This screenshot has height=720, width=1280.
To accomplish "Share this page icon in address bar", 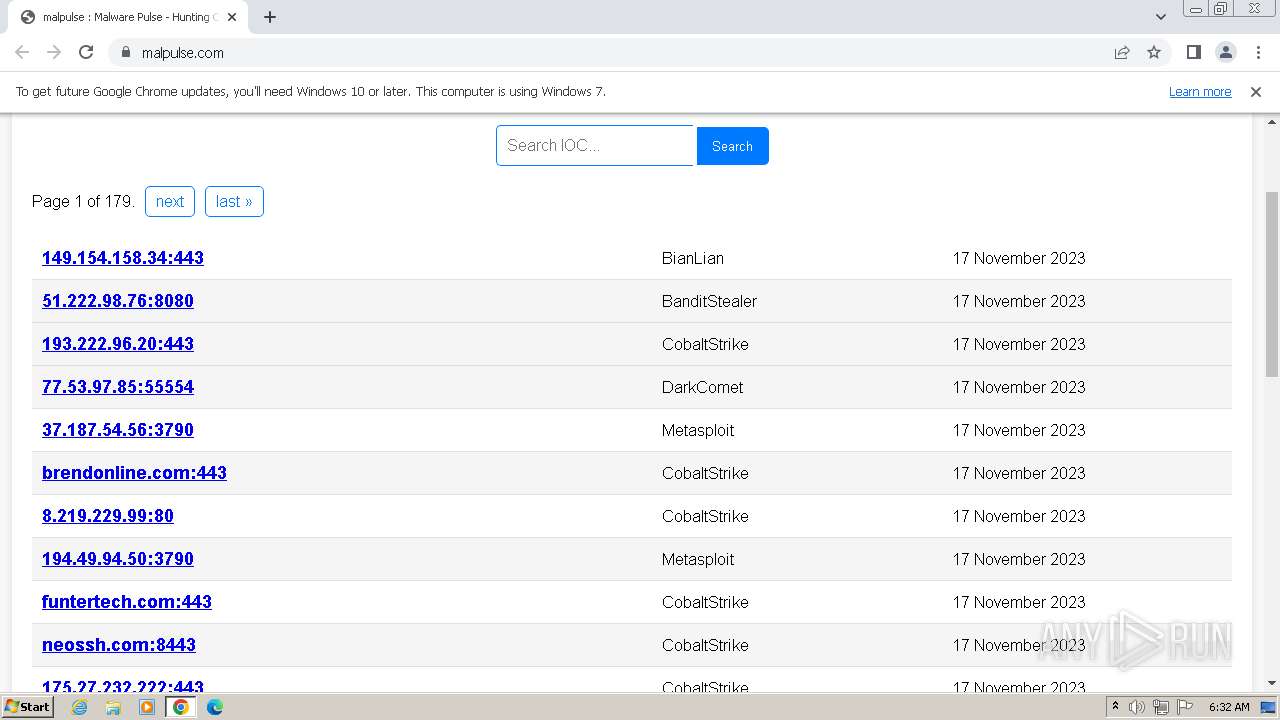I will [x=1122, y=52].
